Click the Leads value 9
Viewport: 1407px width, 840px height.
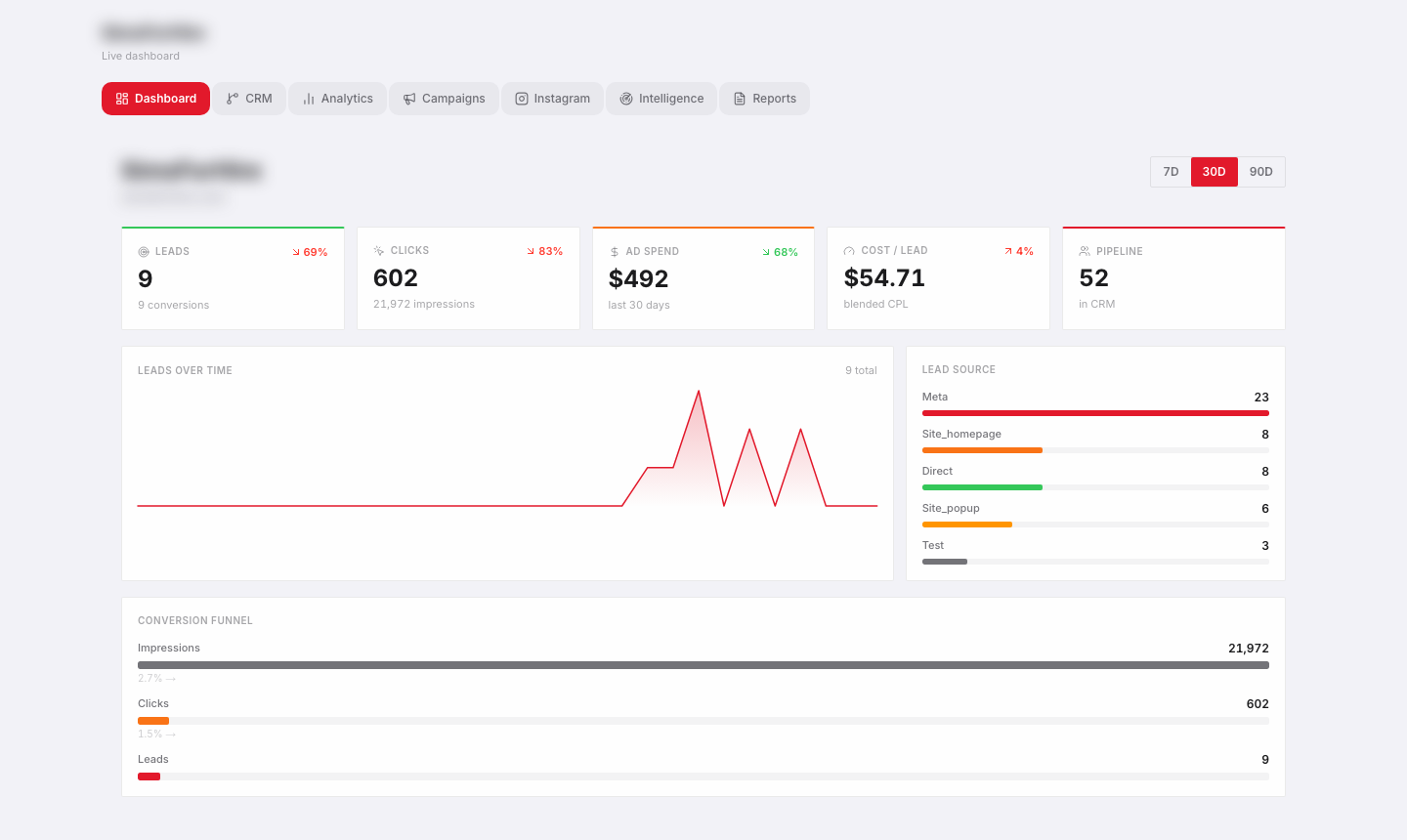pos(146,279)
